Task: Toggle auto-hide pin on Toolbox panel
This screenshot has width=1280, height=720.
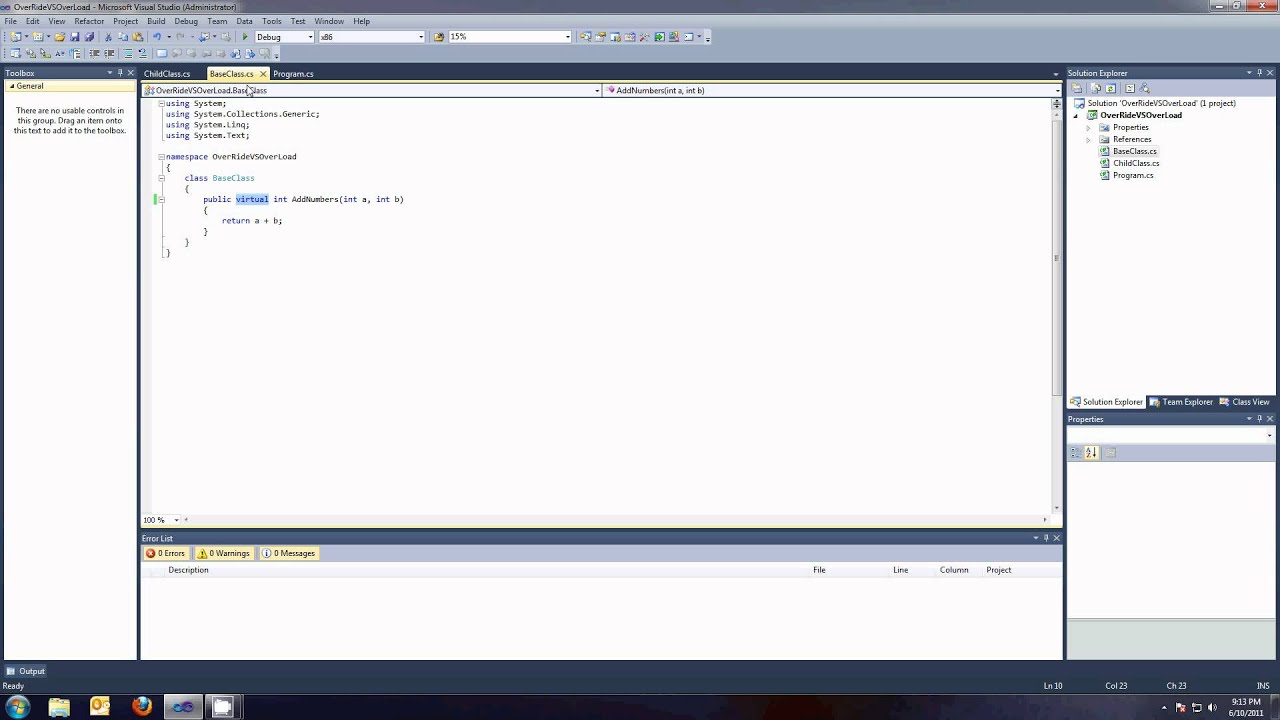Action: tap(119, 73)
